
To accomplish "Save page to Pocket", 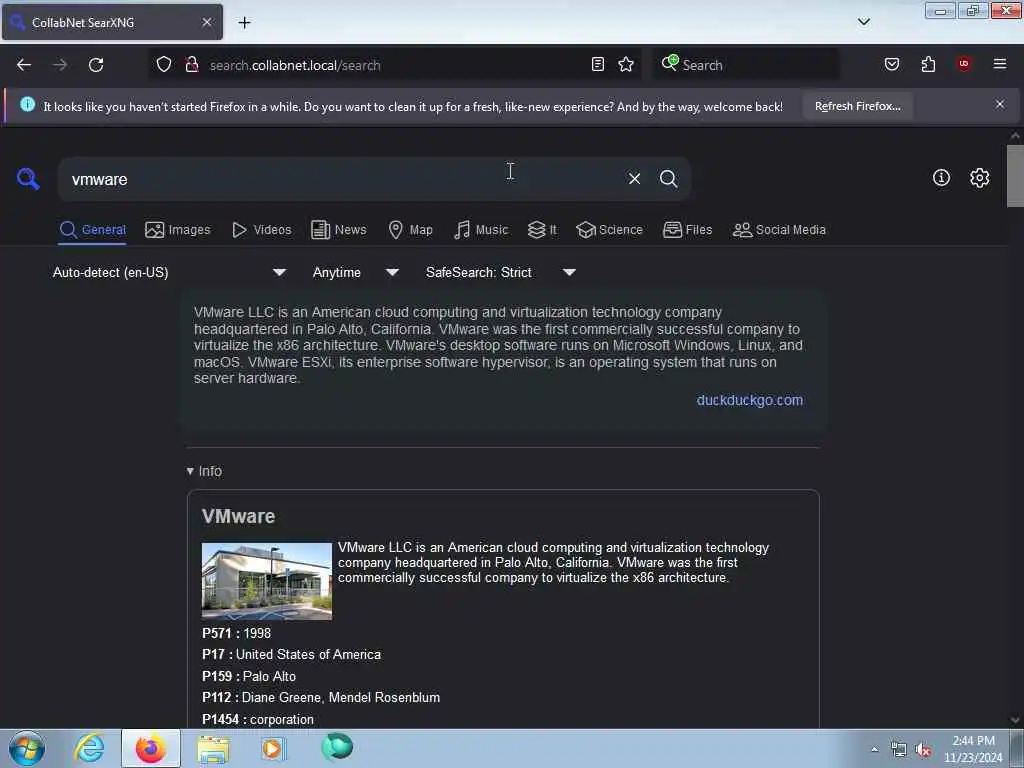I will (x=891, y=64).
